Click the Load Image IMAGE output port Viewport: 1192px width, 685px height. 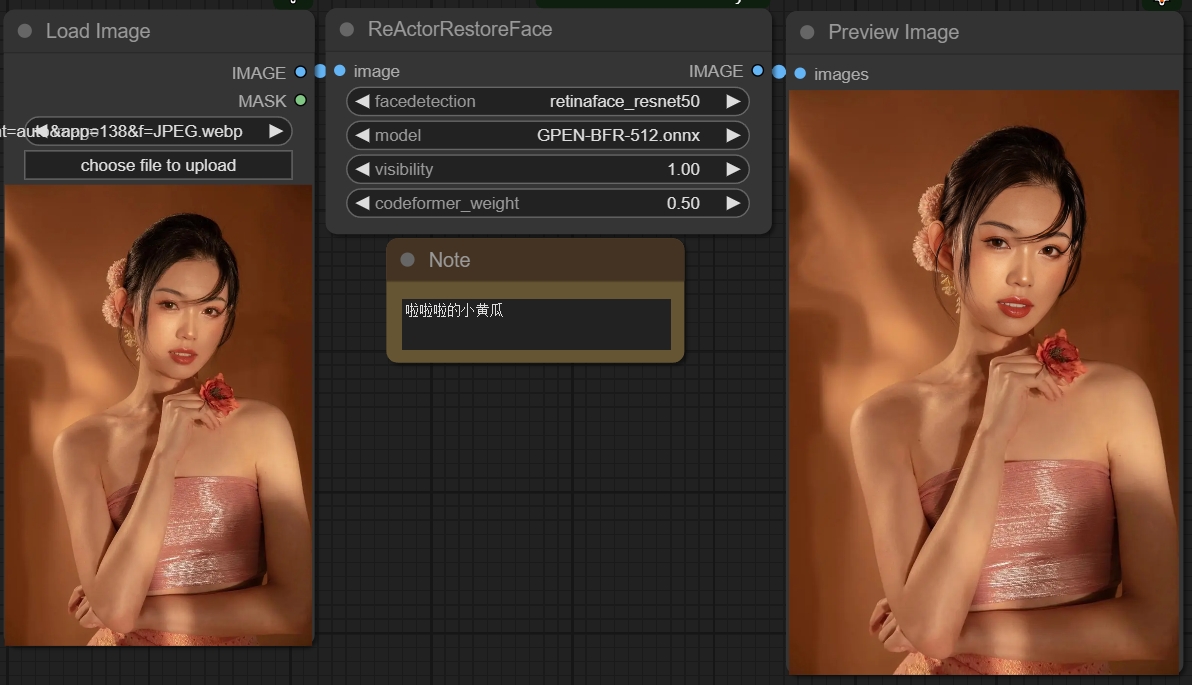tap(300, 72)
